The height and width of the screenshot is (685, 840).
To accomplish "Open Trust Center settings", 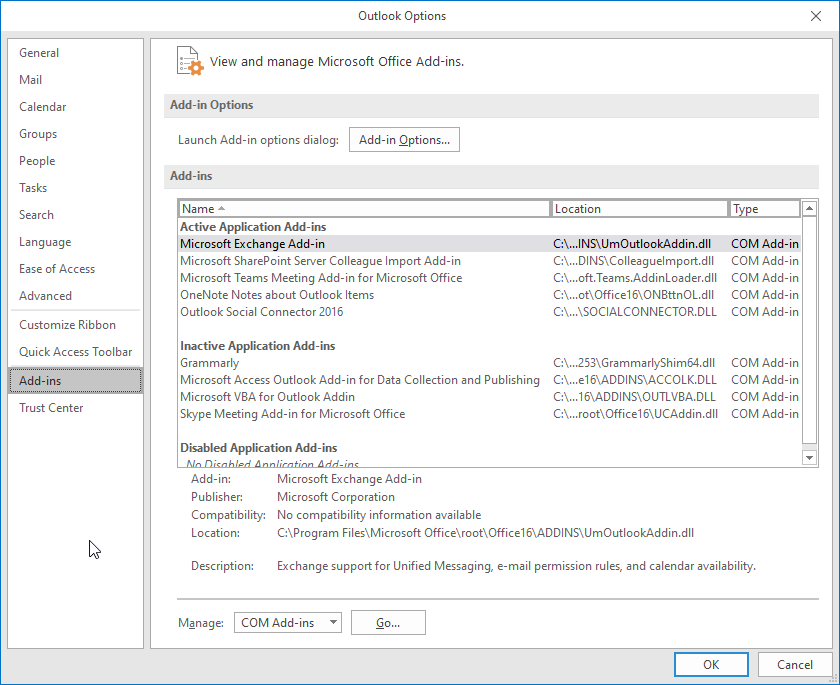I will pos(76,408).
